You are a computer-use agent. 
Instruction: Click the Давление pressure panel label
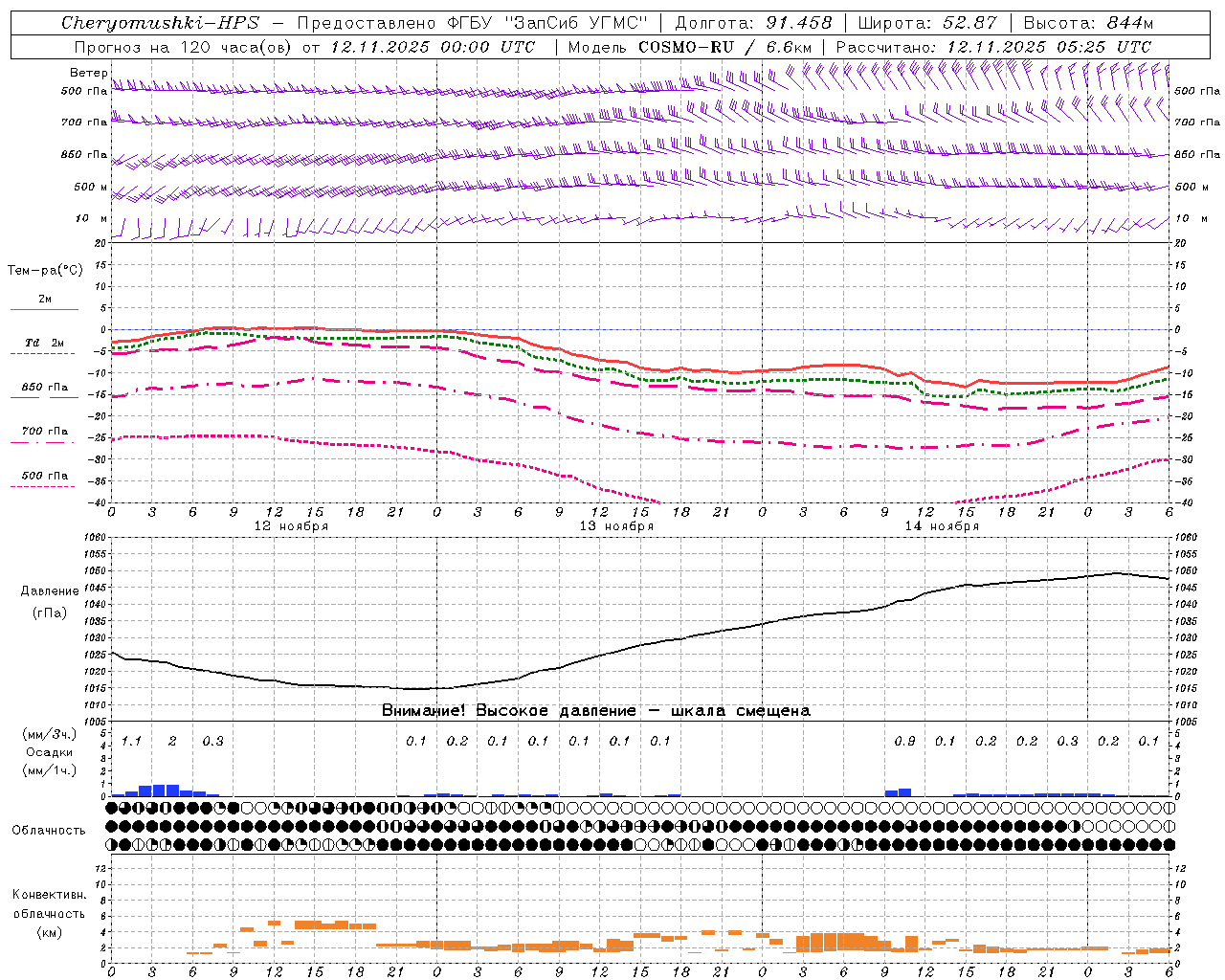tap(50, 591)
